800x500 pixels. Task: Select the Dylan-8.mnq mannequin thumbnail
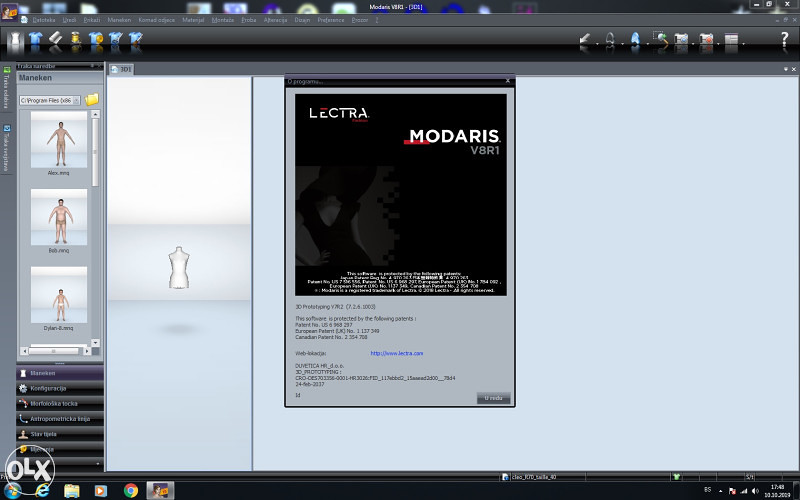[x=59, y=295]
